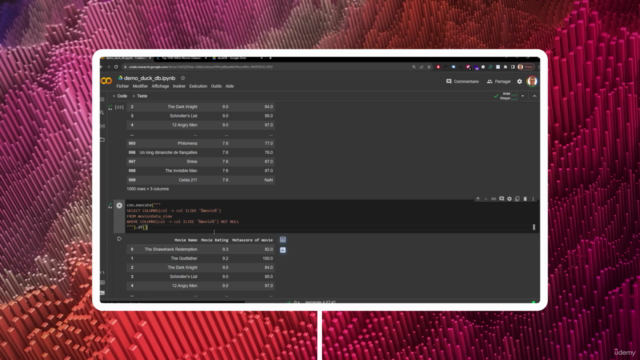
Task: Click the Partager share button
Action: [499, 82]
